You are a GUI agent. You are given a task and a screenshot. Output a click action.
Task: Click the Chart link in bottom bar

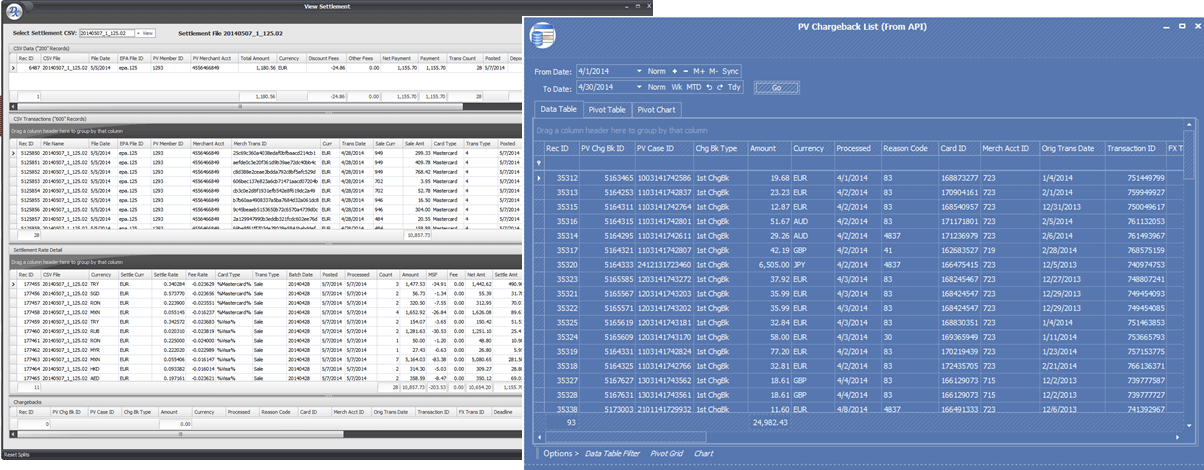coord(704,453)
